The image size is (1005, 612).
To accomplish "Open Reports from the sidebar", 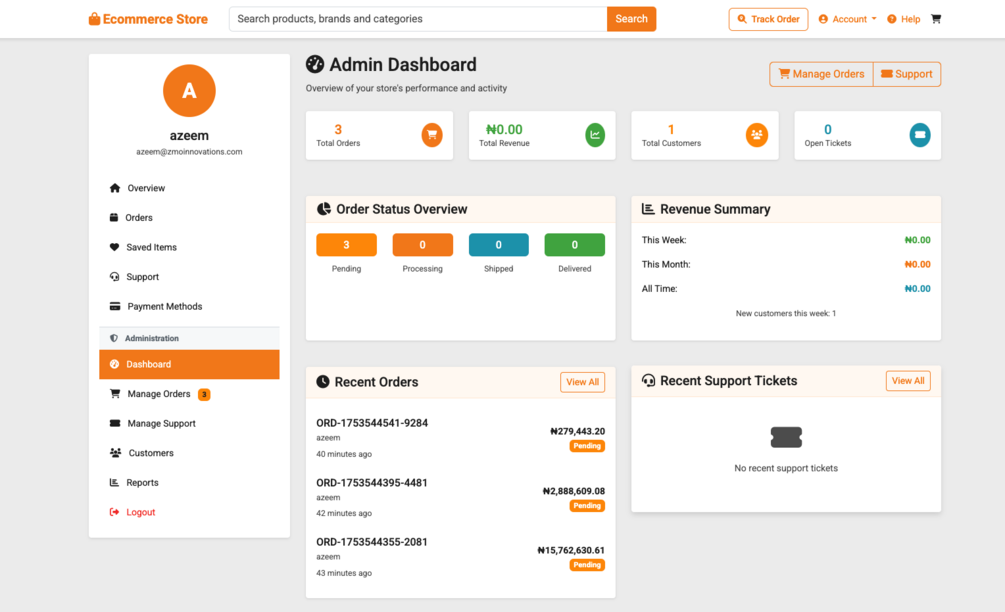I will 189,482.
